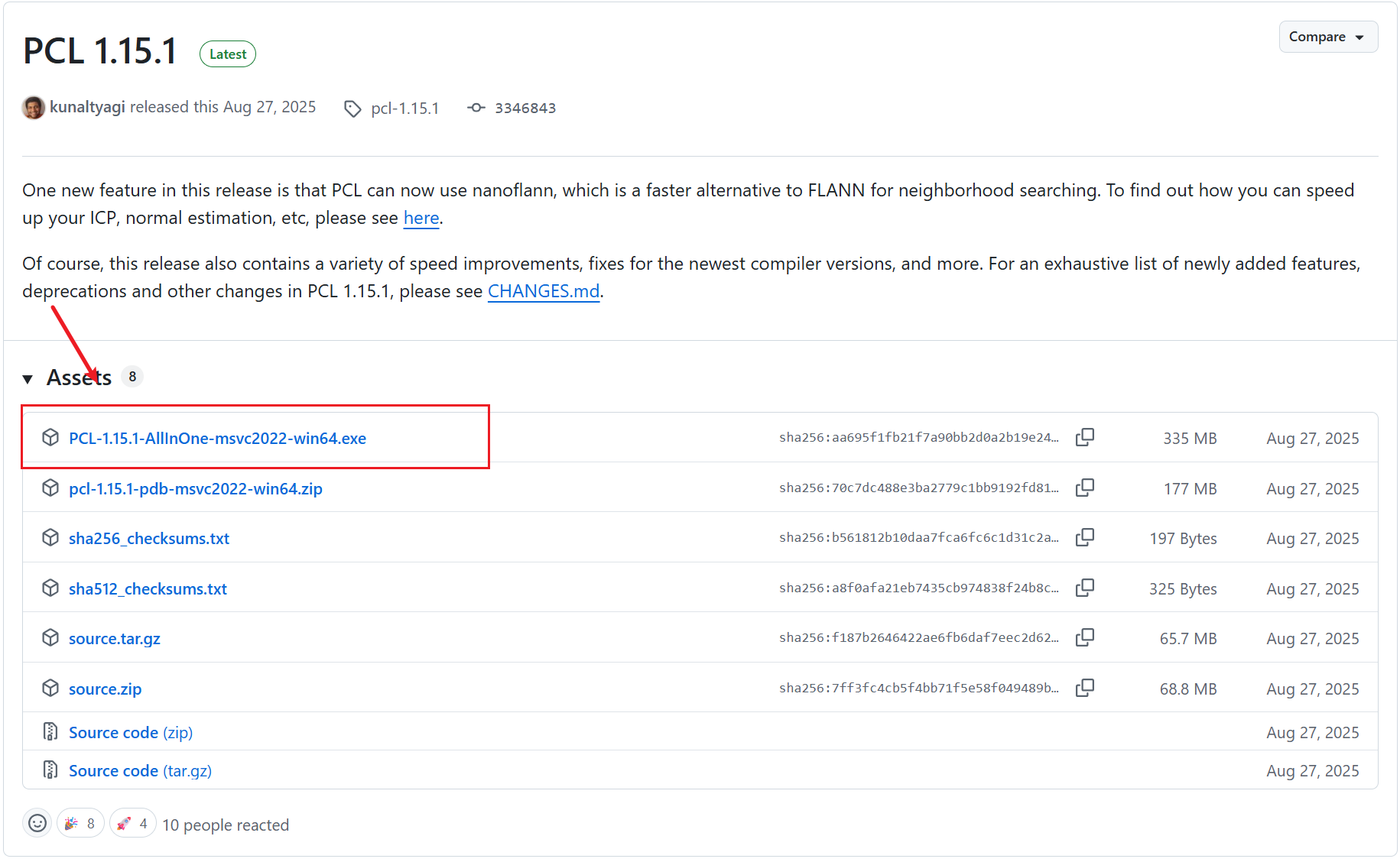Viewport: 1400px width, 862px height.
Task: Click the source.tar.gz sha256 hash text
Action: point(919,638)
